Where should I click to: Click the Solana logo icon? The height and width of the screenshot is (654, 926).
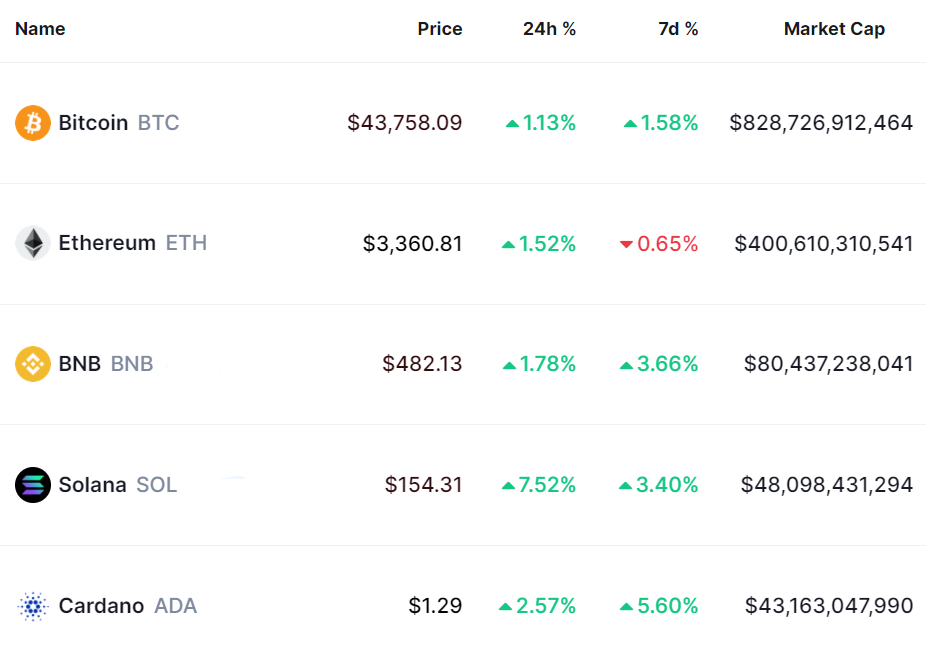33,485
